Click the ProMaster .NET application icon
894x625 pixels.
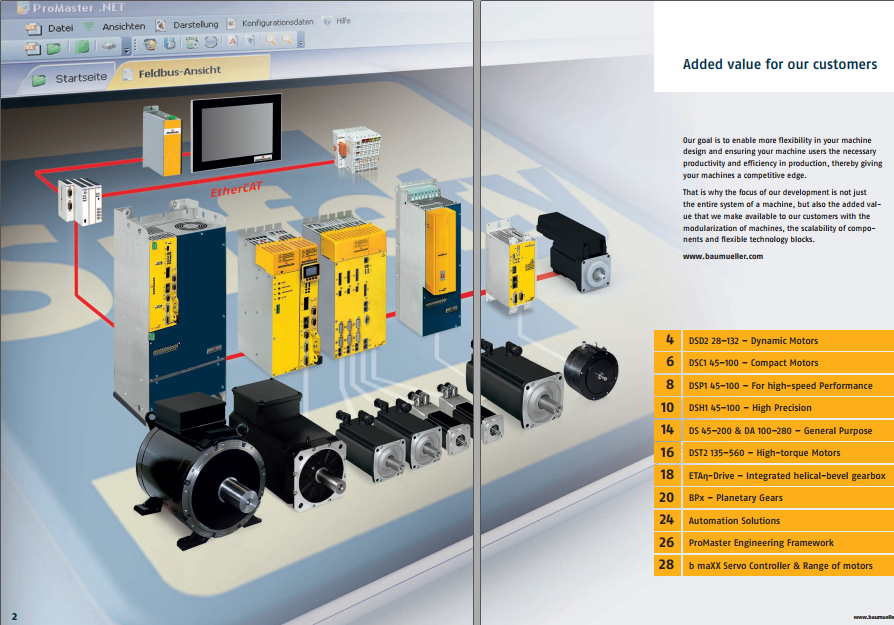point(23,8)
